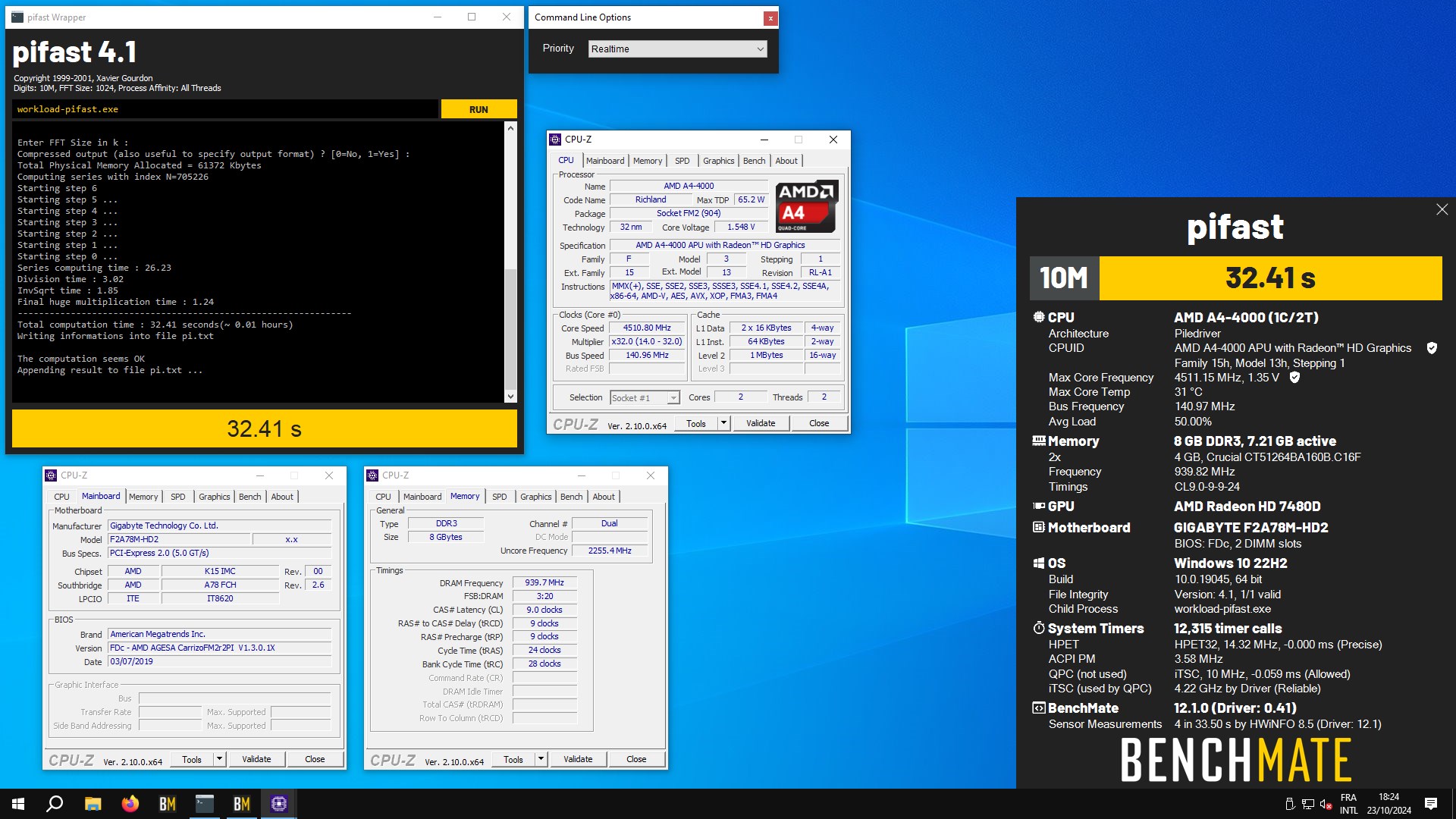
Task: Click Validate in CPU-Z CPU window
Action: pos(761,423)
